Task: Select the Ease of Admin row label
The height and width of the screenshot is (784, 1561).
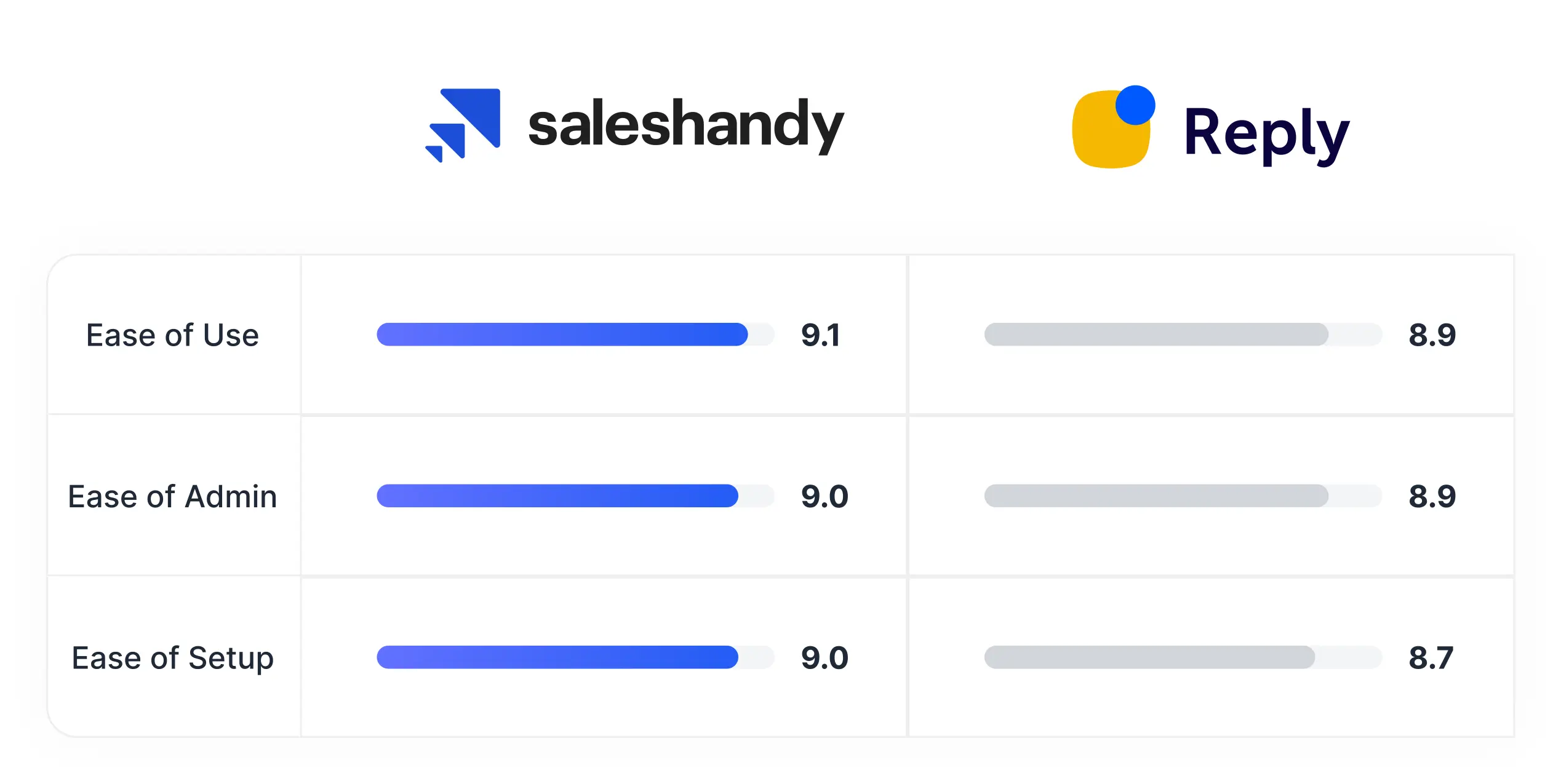Action: click(x=172, y=496)
